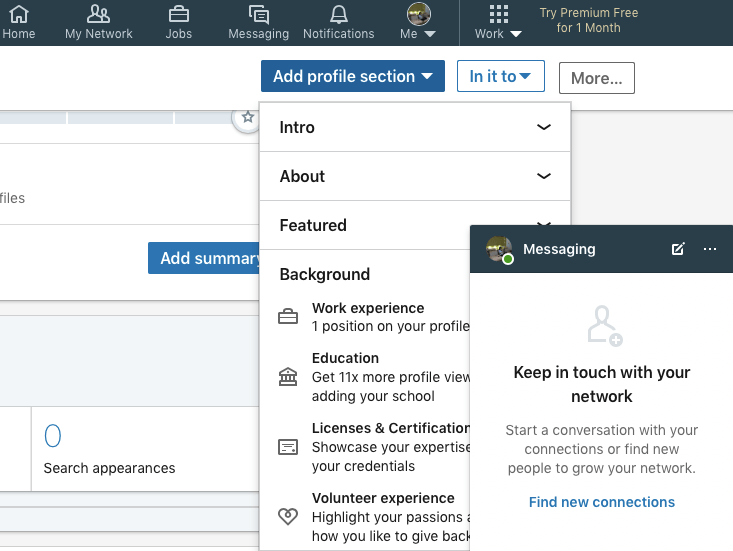Open the Me account menu
Viewport: 733px width, 551px height.
tap(418, 21)
